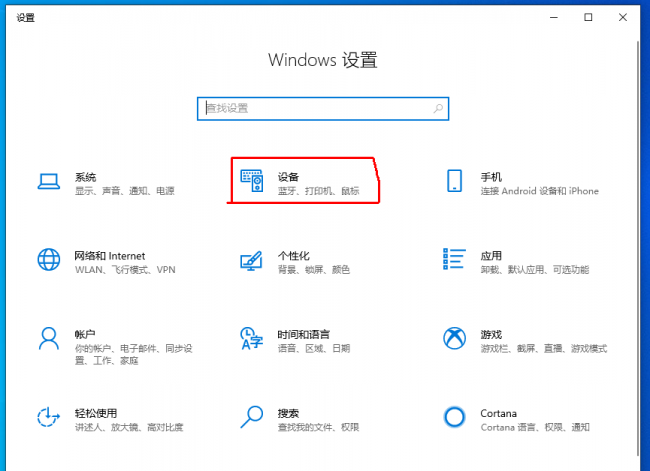The width and height of the screenshot is (650, 471).
Task: Click the text 游戏栏、截屏、直播、游戏模式
Action: (544, 348)
